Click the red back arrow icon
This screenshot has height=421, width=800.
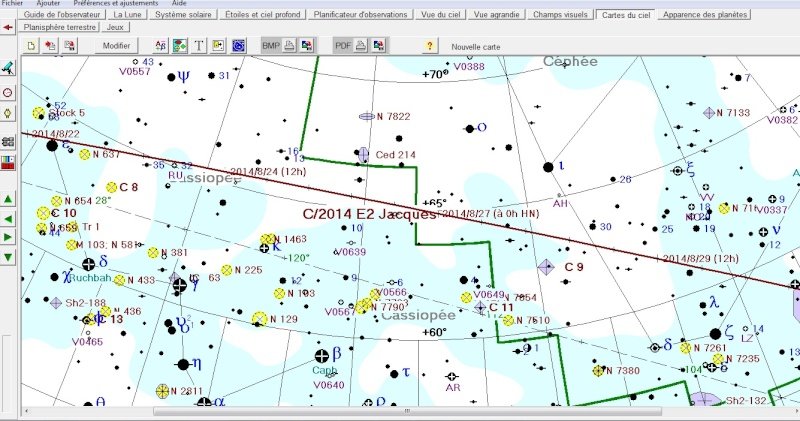8,27
